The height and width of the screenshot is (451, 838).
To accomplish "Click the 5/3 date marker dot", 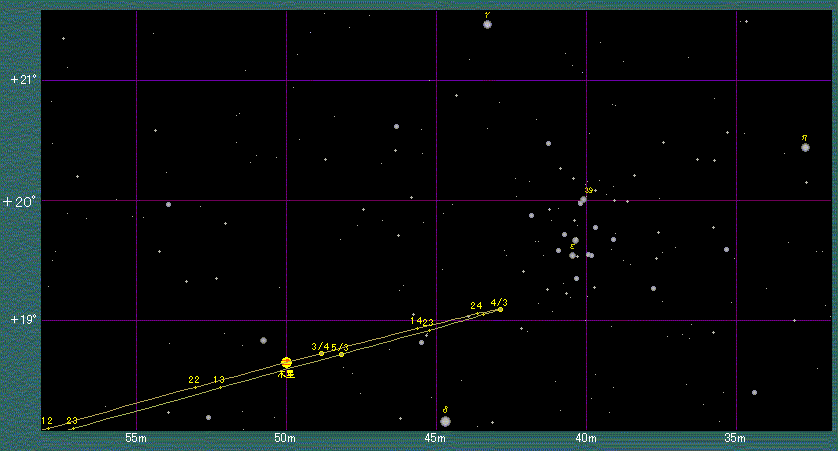I will (342, 354).
